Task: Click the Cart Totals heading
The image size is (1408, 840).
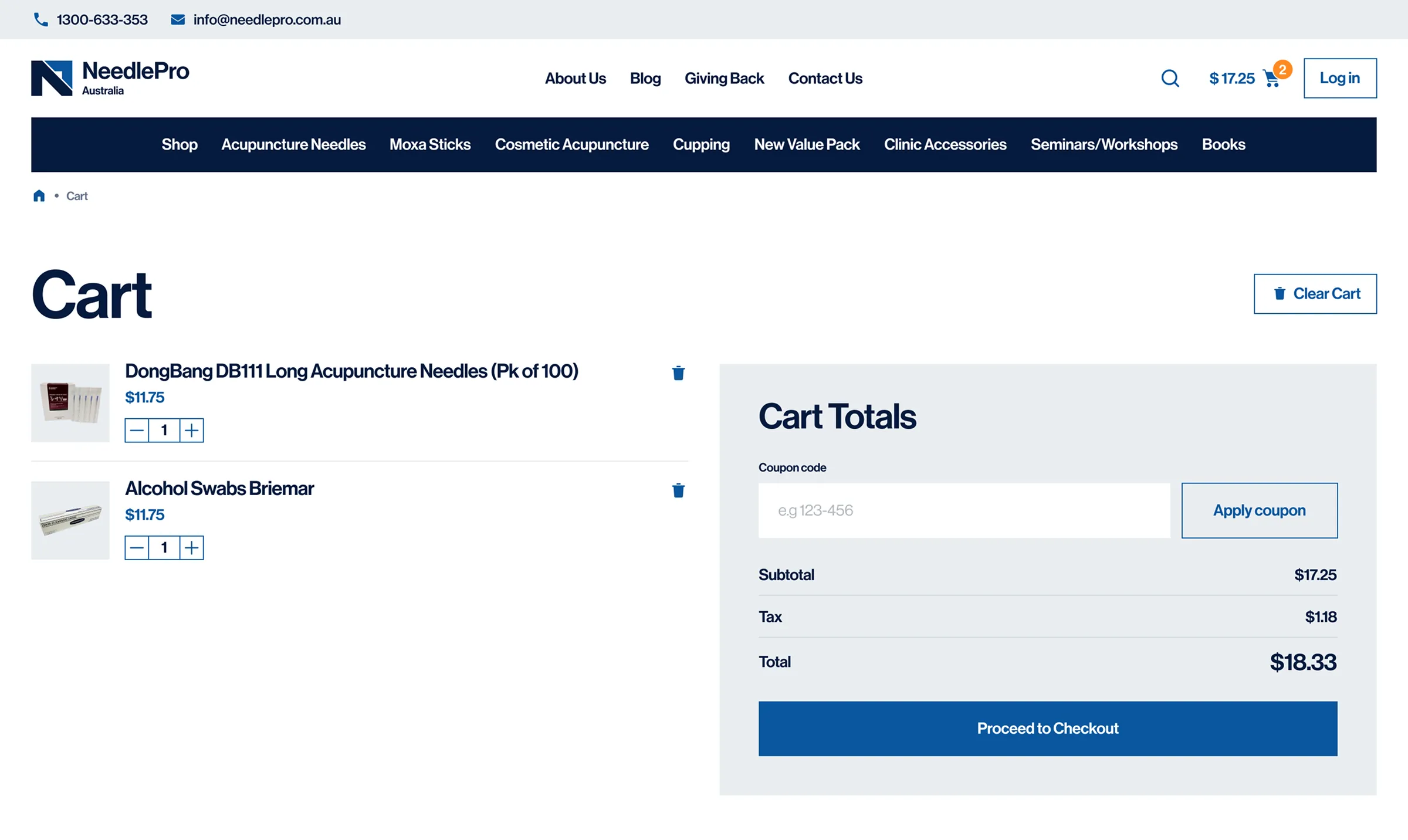Action: point(837,416)
